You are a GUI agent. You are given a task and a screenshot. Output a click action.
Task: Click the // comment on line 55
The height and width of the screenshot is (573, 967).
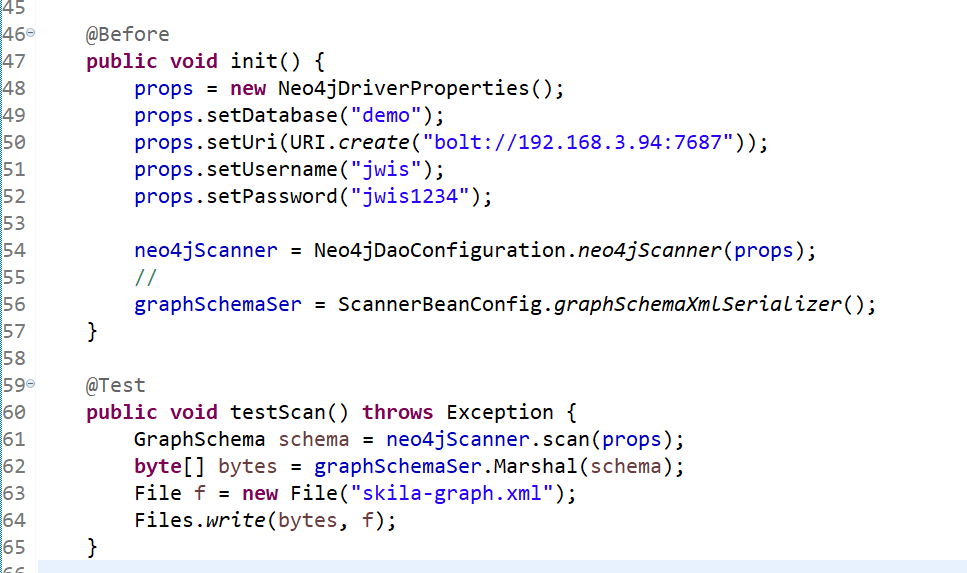tap(146, 278)
